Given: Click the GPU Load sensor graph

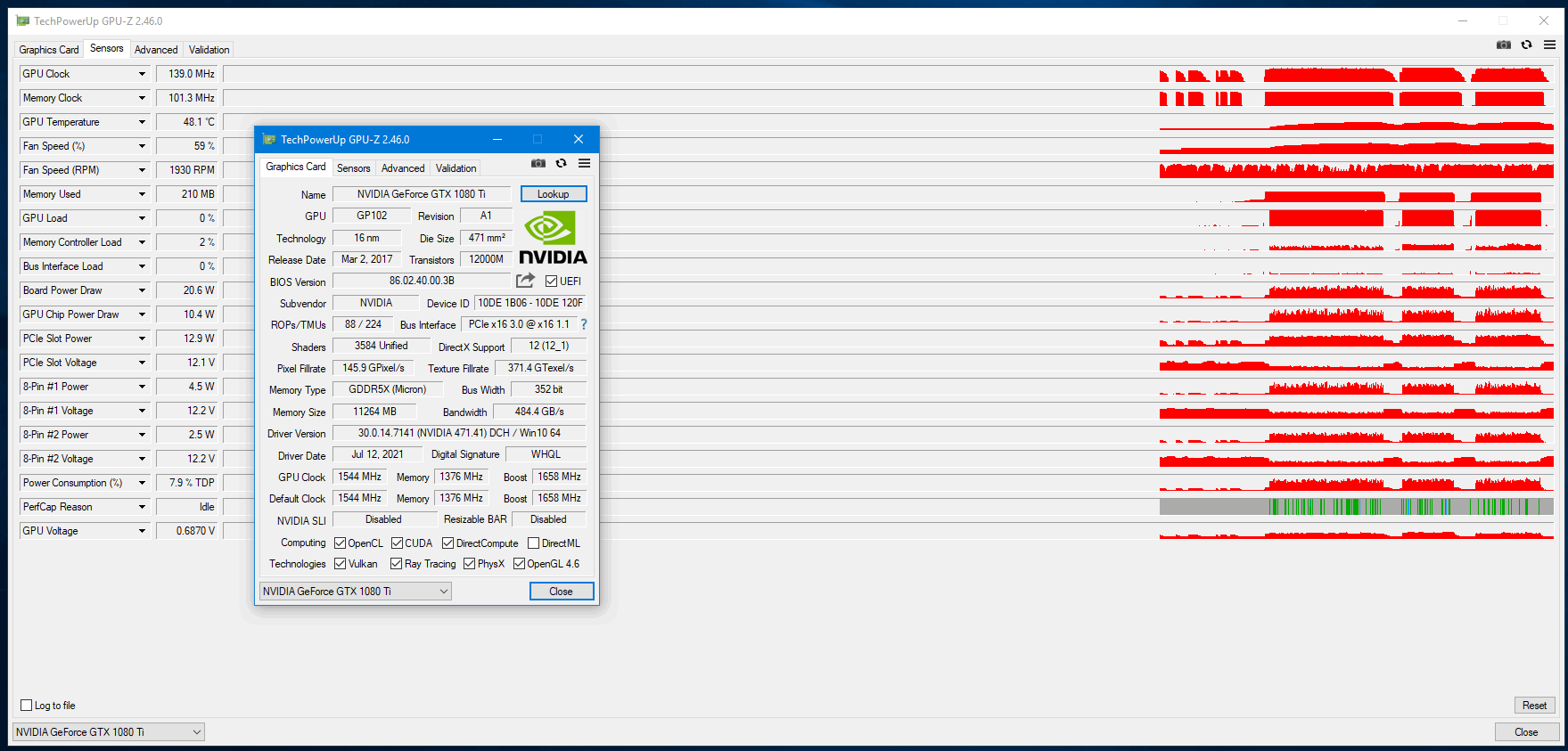Looking at the screenshot, I should [889, 218].
